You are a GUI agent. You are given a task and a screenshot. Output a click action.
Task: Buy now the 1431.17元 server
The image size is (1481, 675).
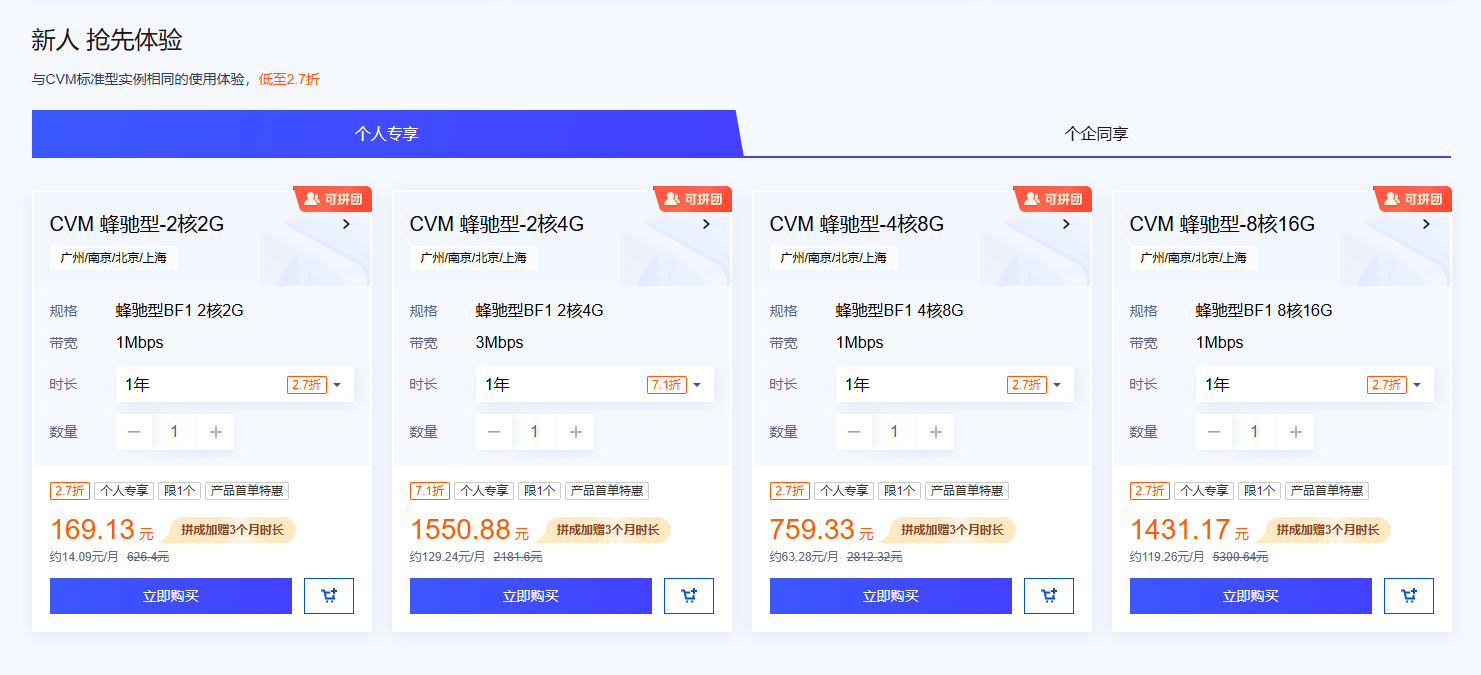1251,596
